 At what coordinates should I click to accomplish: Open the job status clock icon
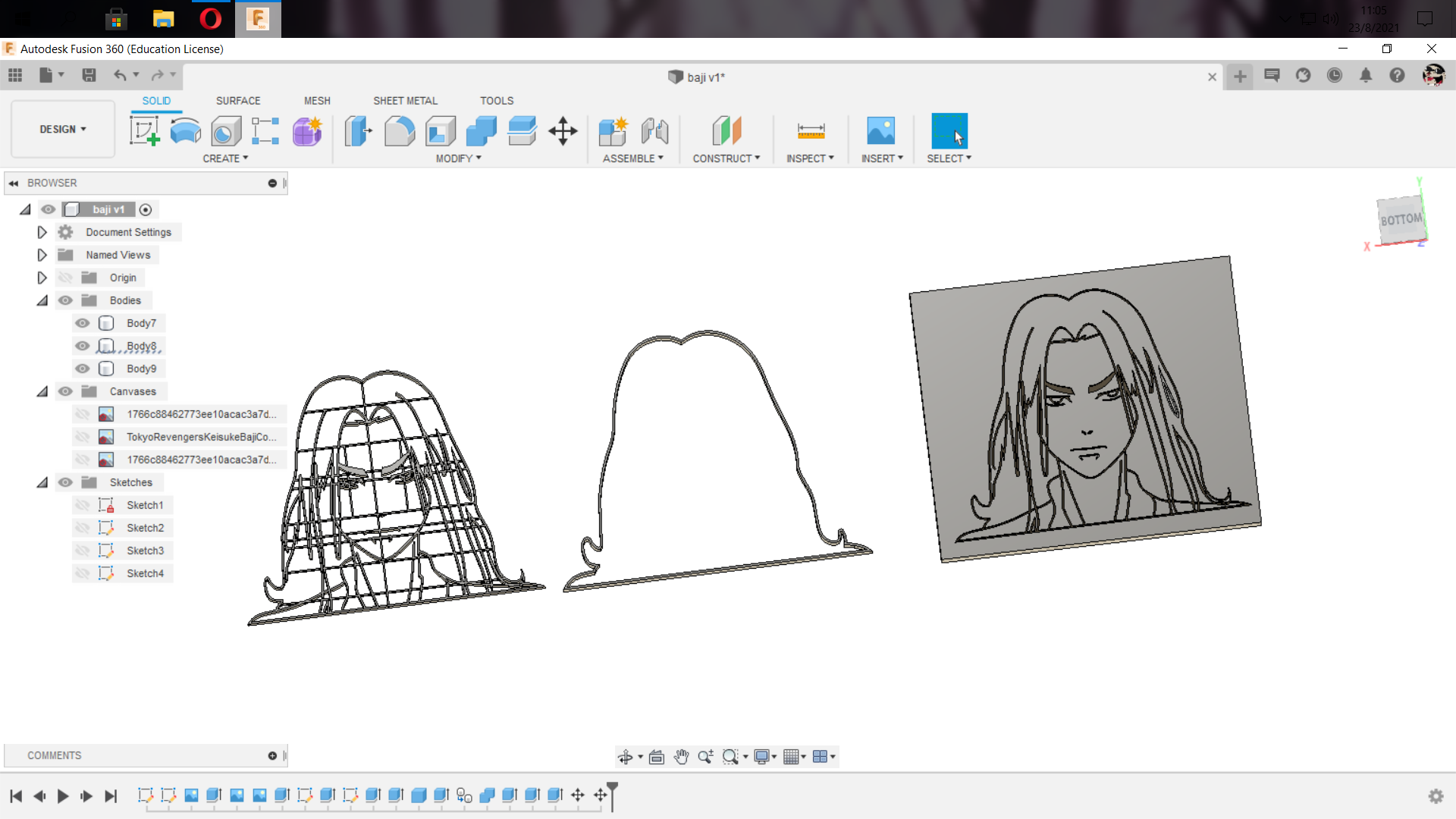point(1334,75)
